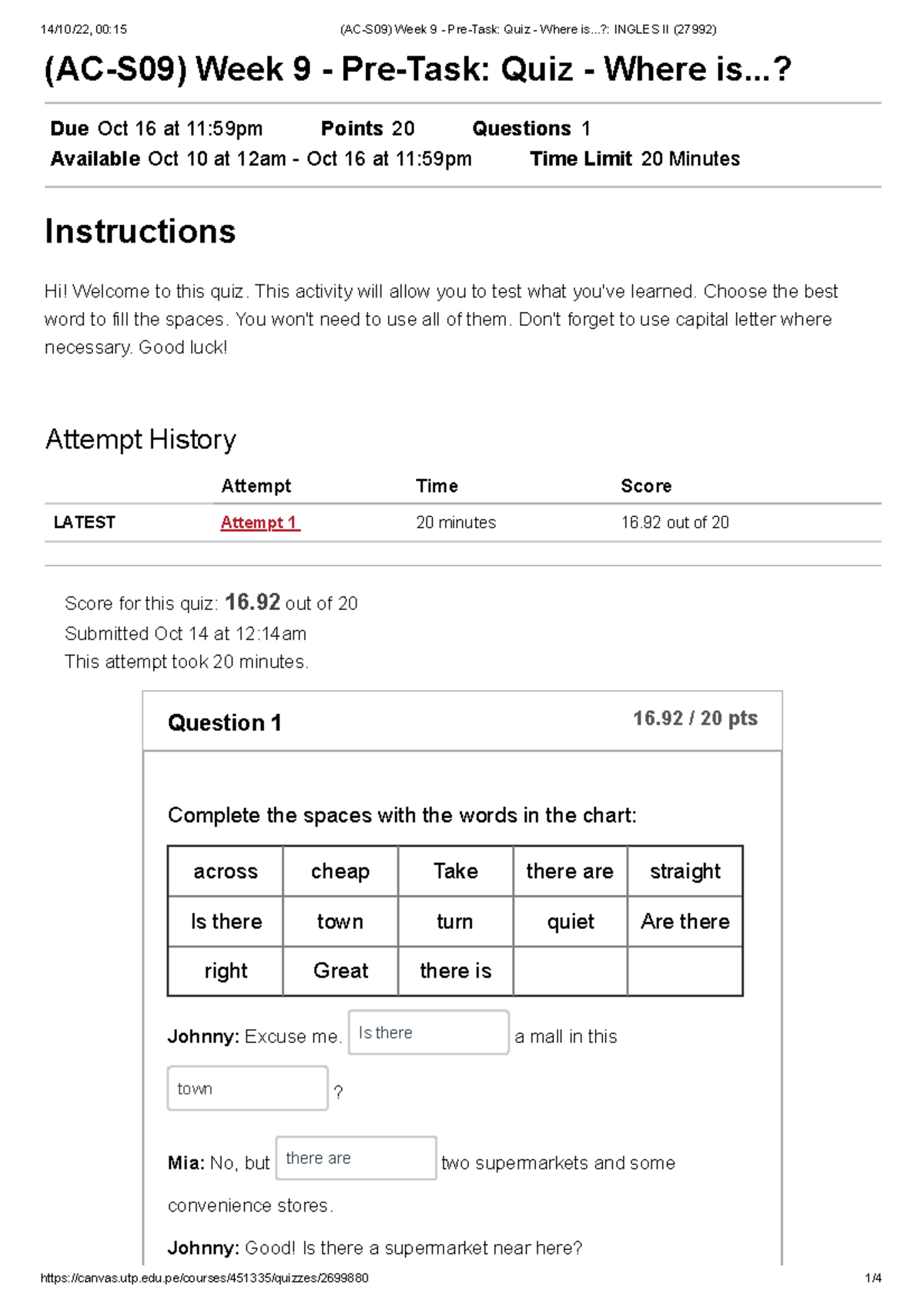Open the Attempt 1 link
Viewport: 924px width, 1308px height.
click(x=260, y=522)
